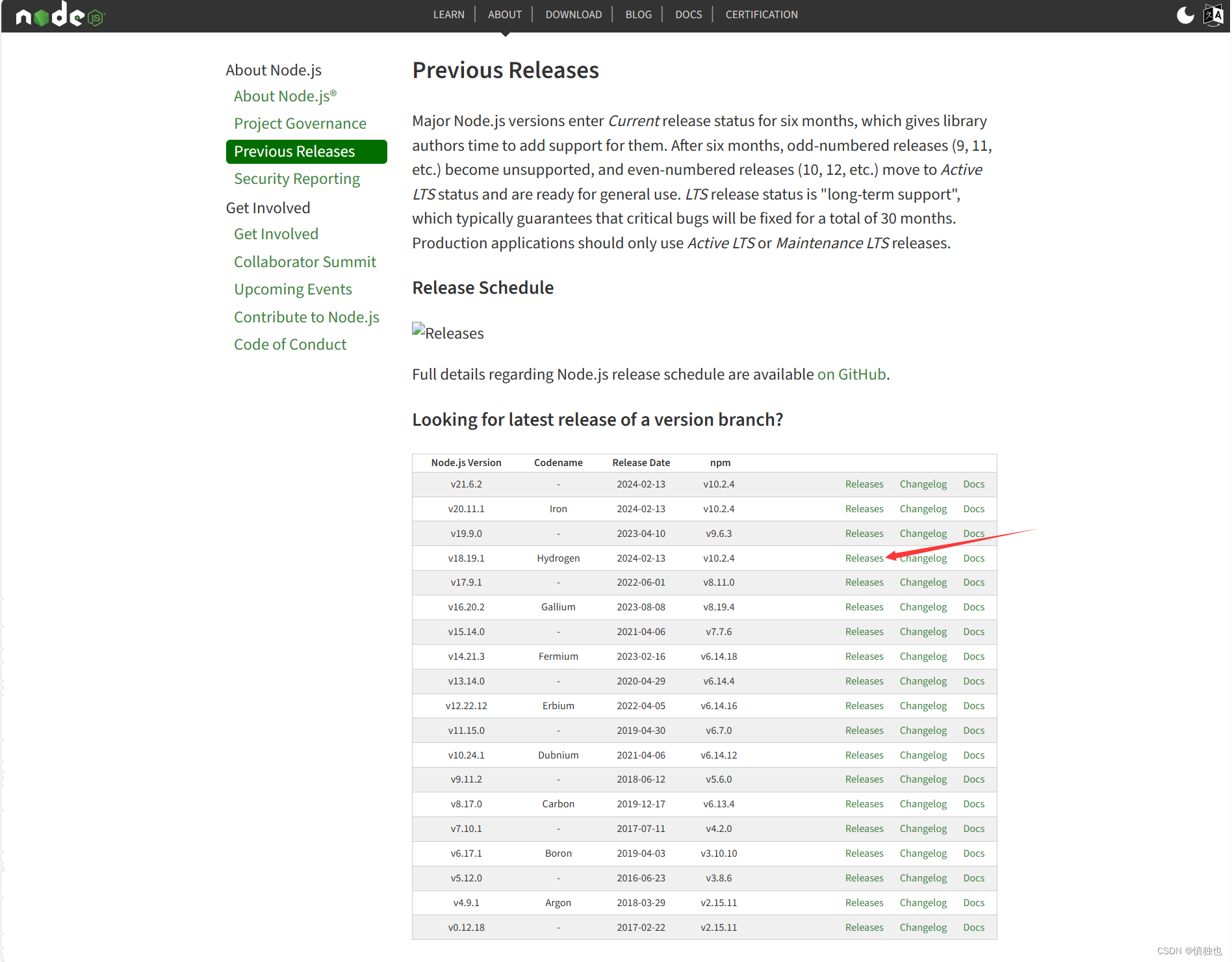Screen dimensions: 1232x962
Task: Open Releases link for v6.17.1 Boron
Action: (864, 853)
